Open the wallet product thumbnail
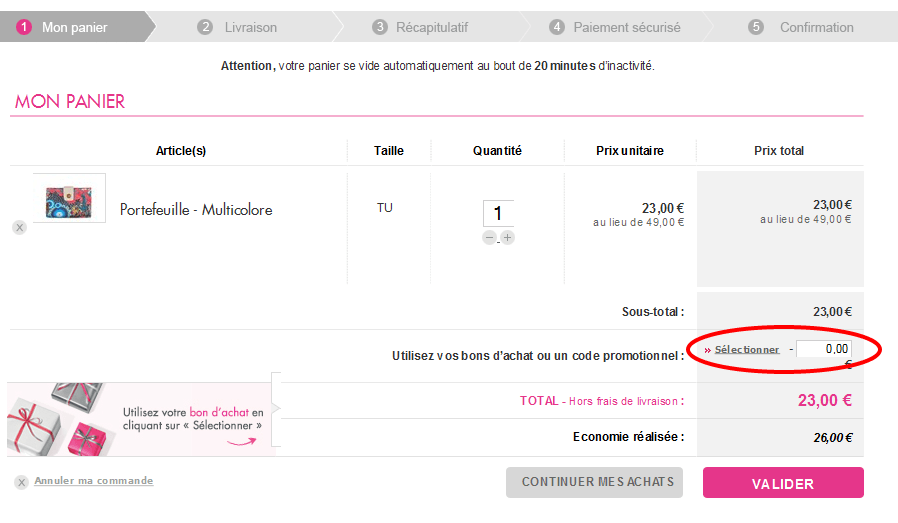Image resolution: width=898 pixels, height=523 pixels. [x=69, y=199]
